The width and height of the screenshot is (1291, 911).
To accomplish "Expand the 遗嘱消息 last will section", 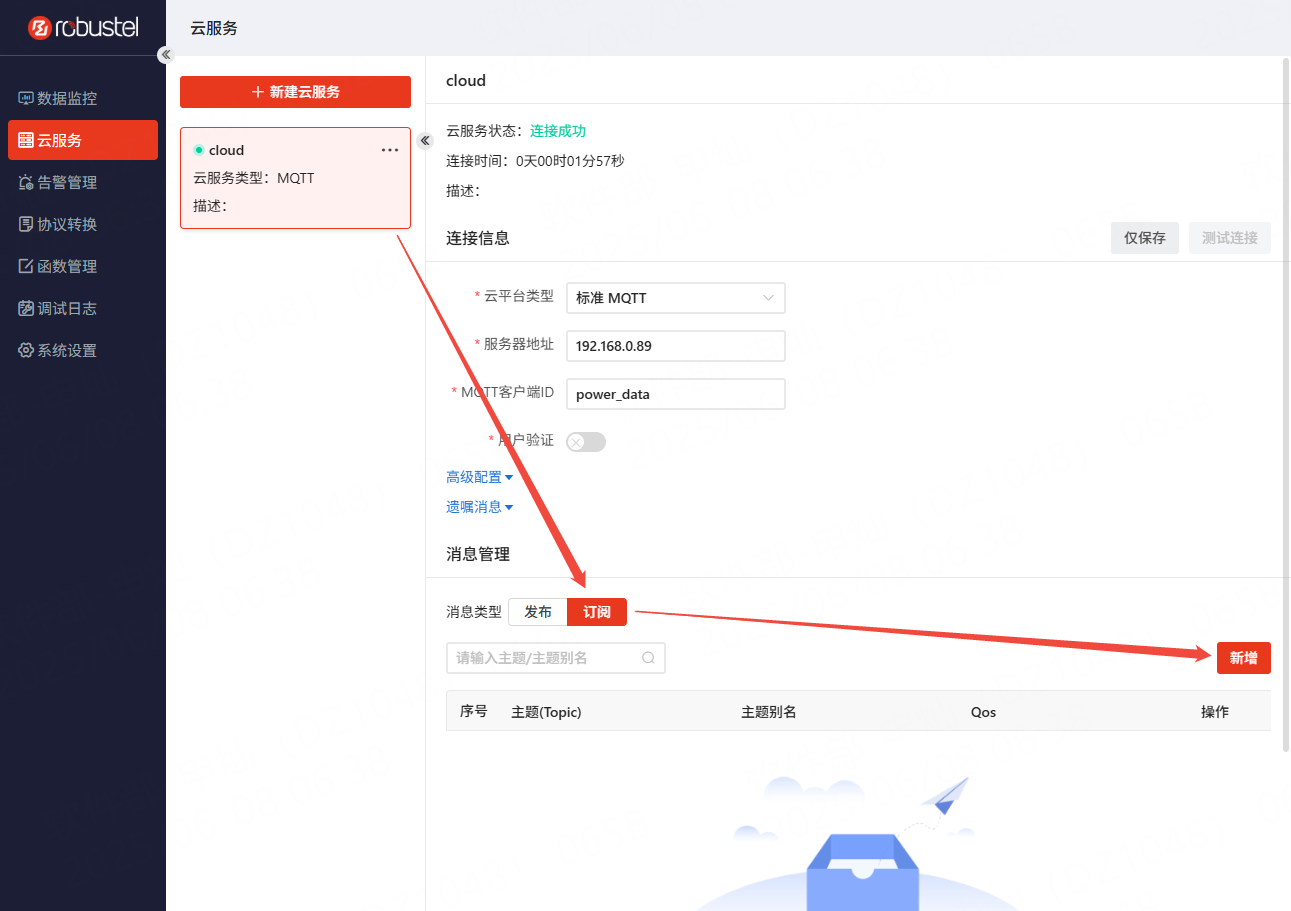I will (x=479, y=507).
